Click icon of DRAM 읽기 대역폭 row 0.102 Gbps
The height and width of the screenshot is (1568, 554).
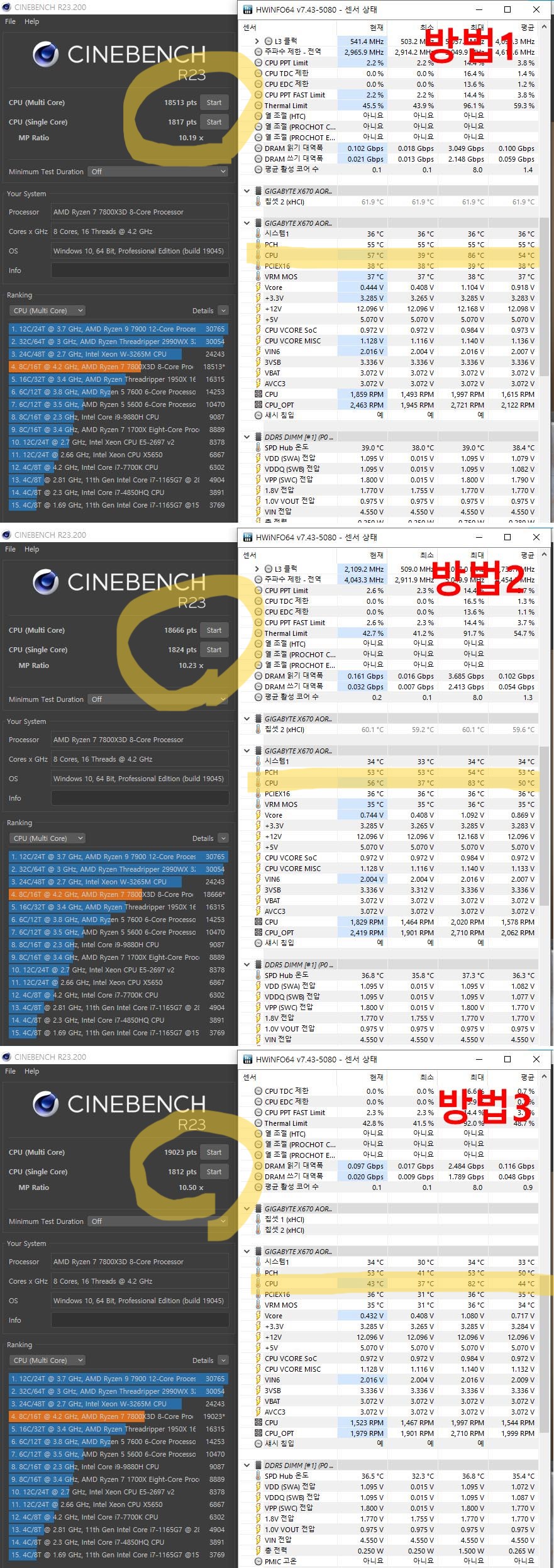click(x=258, y=148)
